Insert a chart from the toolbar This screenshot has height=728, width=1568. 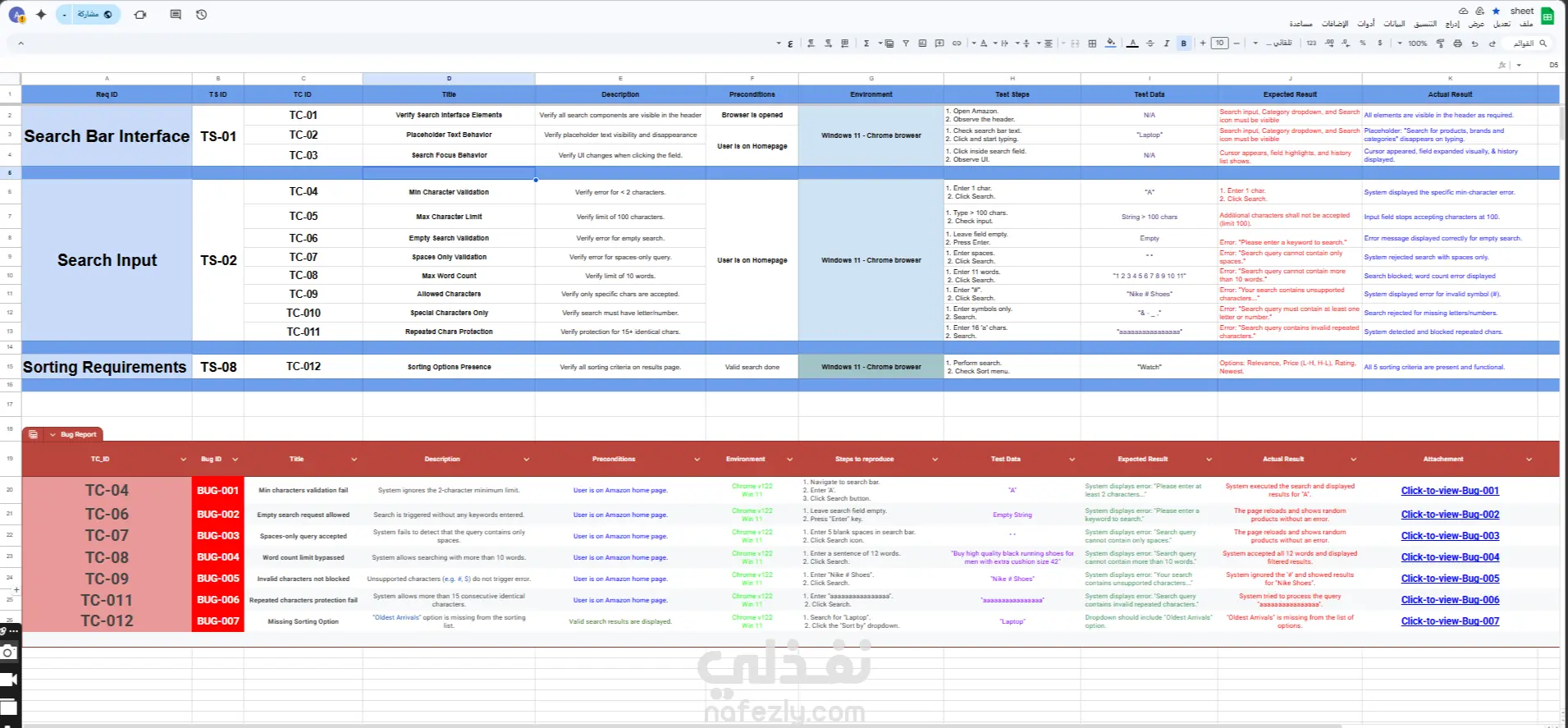point(922,43)
